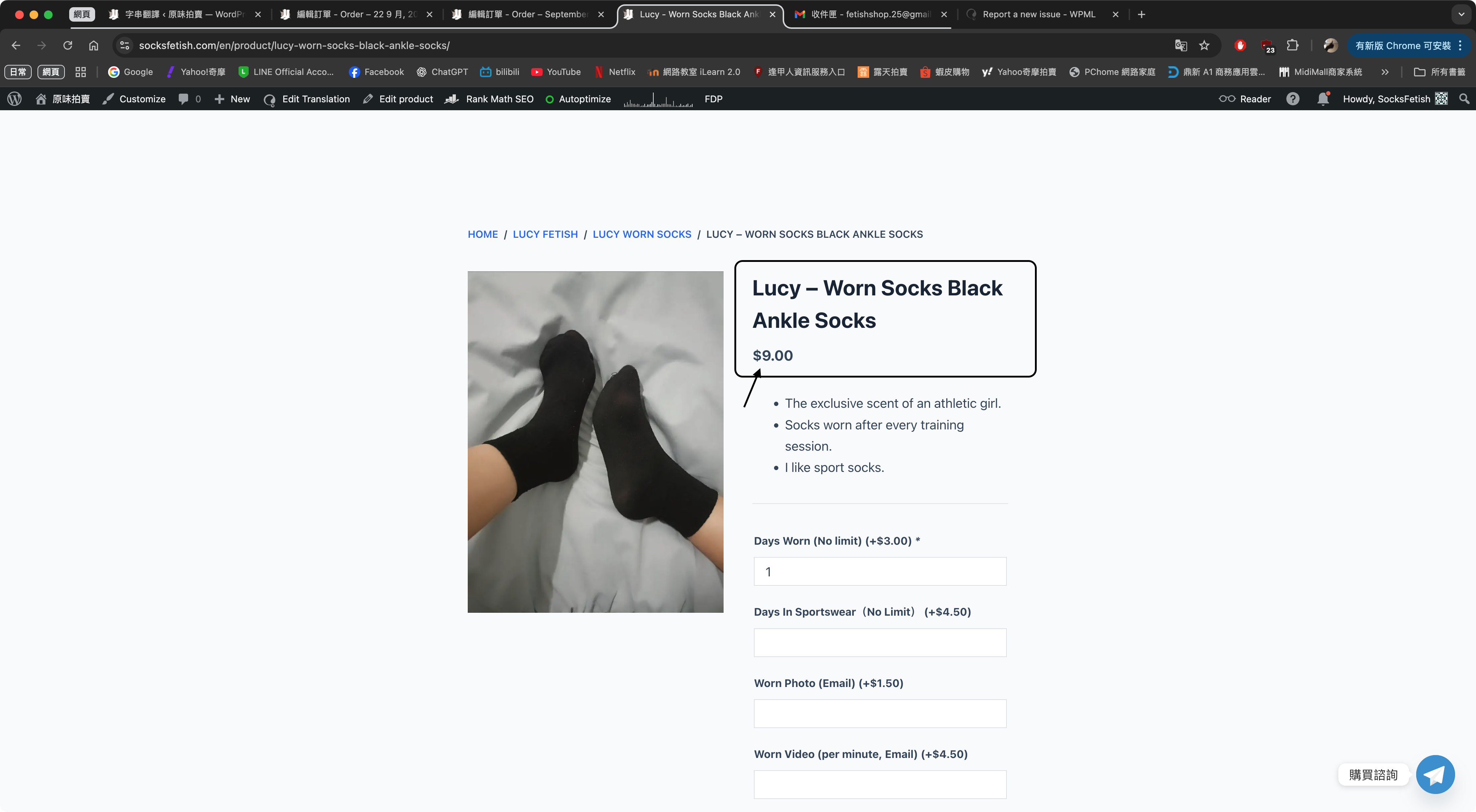The width and height of the screenshot is (1476, 812).
Task: Click the browser reload icon
Action: pyautogui.click(x=68, y=45)
